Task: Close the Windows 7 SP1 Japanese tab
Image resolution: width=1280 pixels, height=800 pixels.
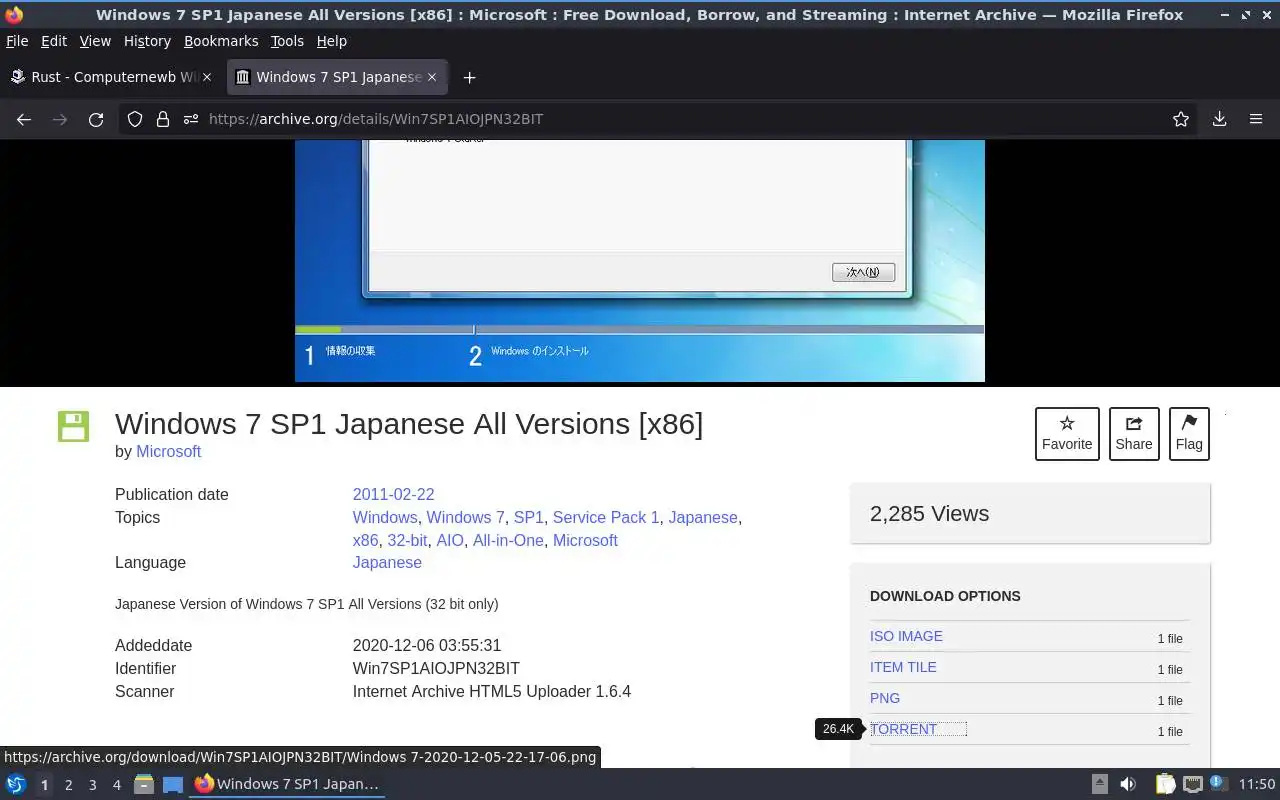Action: coord(432,77)
